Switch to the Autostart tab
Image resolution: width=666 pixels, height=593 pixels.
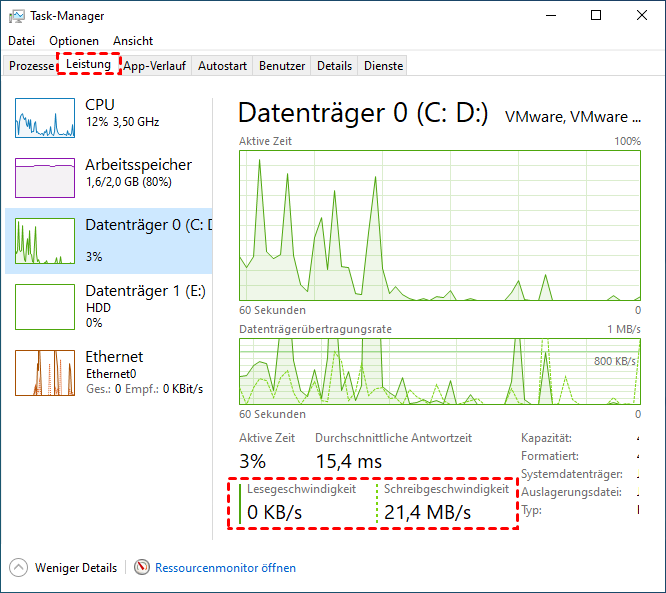click(222, 66)
